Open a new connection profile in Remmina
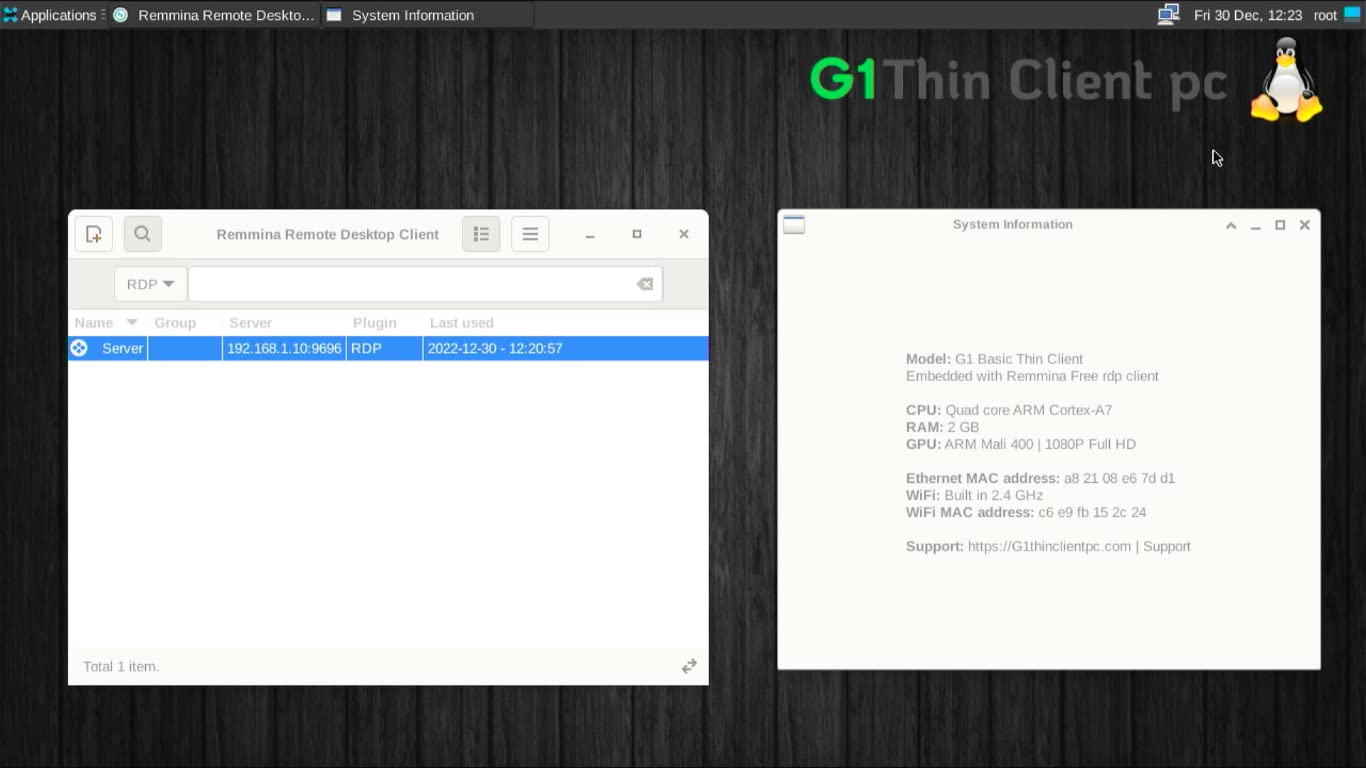1366x768 pixels. [x=93, y=233]
